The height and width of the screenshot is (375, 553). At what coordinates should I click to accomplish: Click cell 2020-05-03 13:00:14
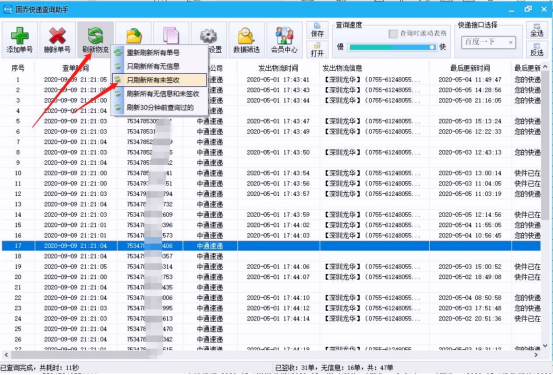coord(470,173)
